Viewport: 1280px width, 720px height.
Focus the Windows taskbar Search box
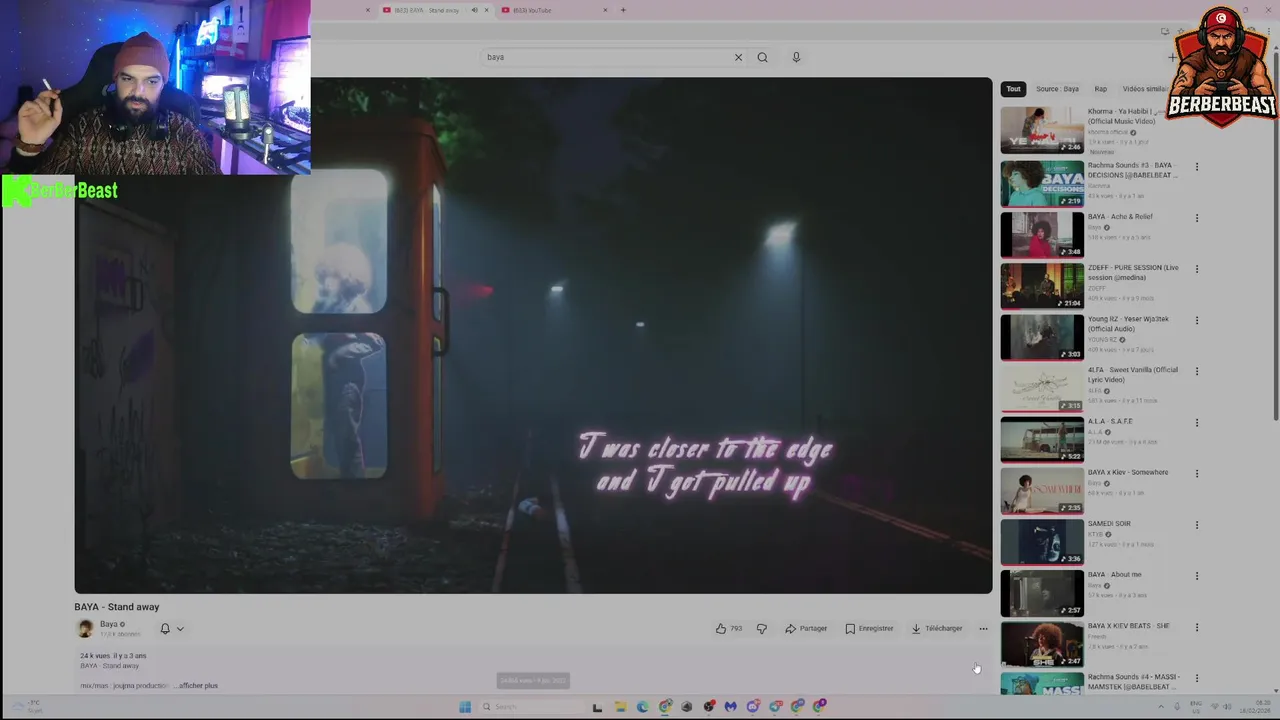click(530, 707)
